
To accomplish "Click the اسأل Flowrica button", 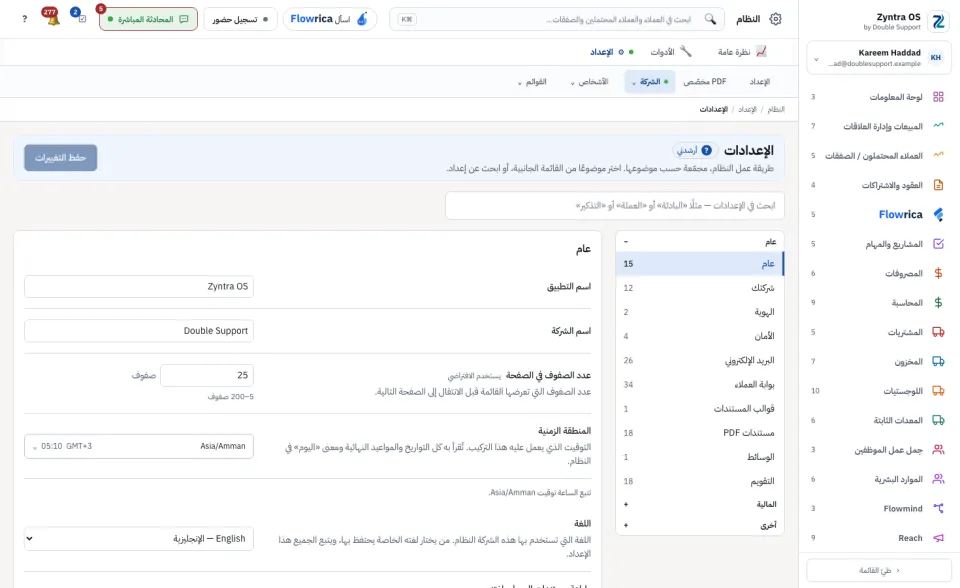I will (x=329, y=19).
